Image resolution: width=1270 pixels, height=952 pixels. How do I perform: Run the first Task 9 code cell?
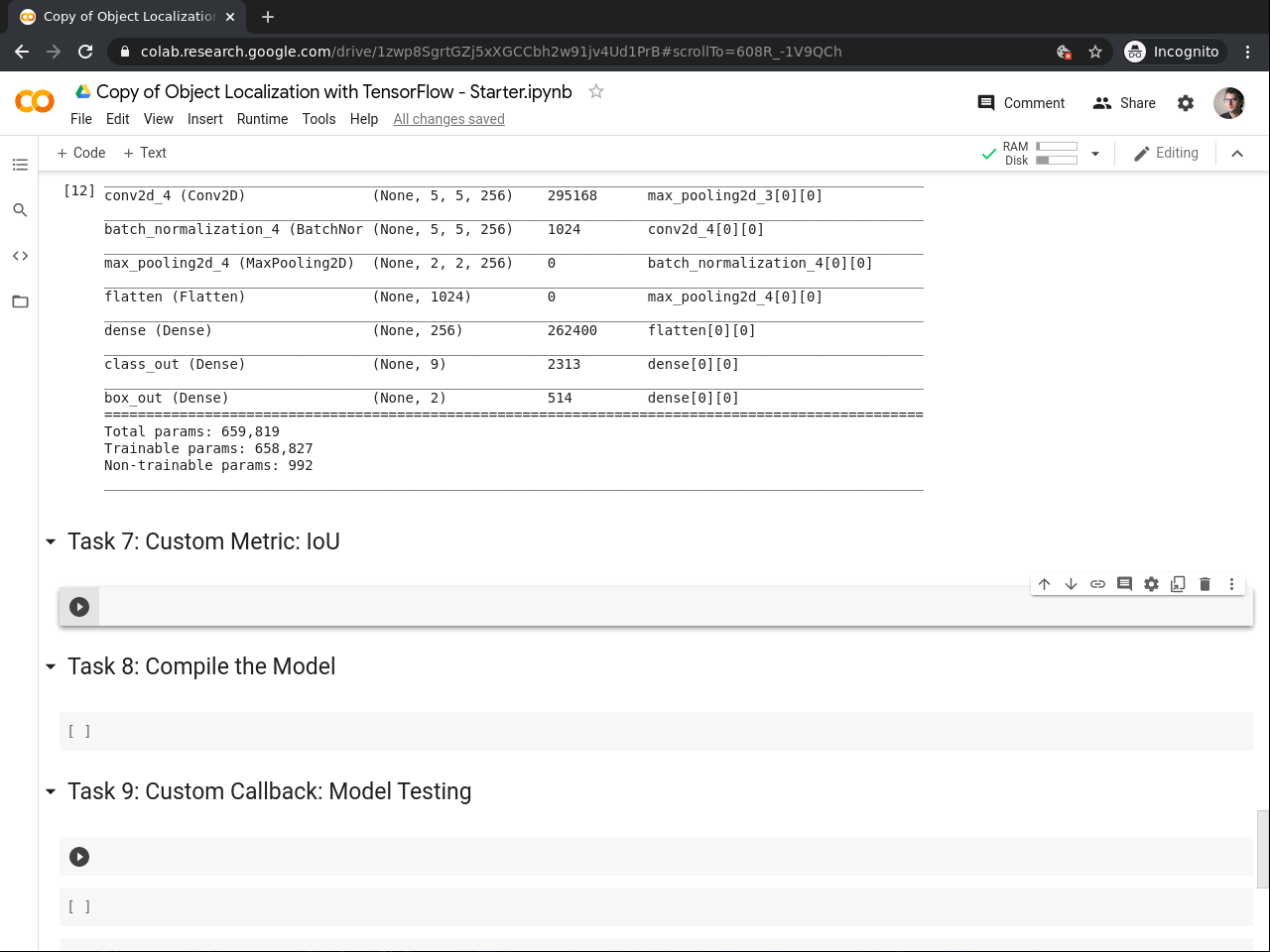pyautogui.click(x=79, y=857)
